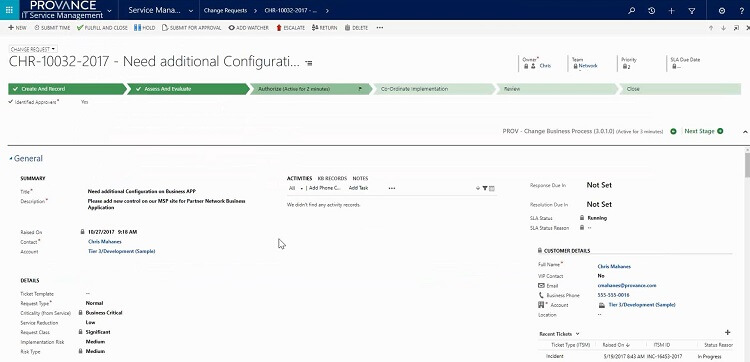
Task: Add a recent ticket plus icon
Action: pos(728,332)
